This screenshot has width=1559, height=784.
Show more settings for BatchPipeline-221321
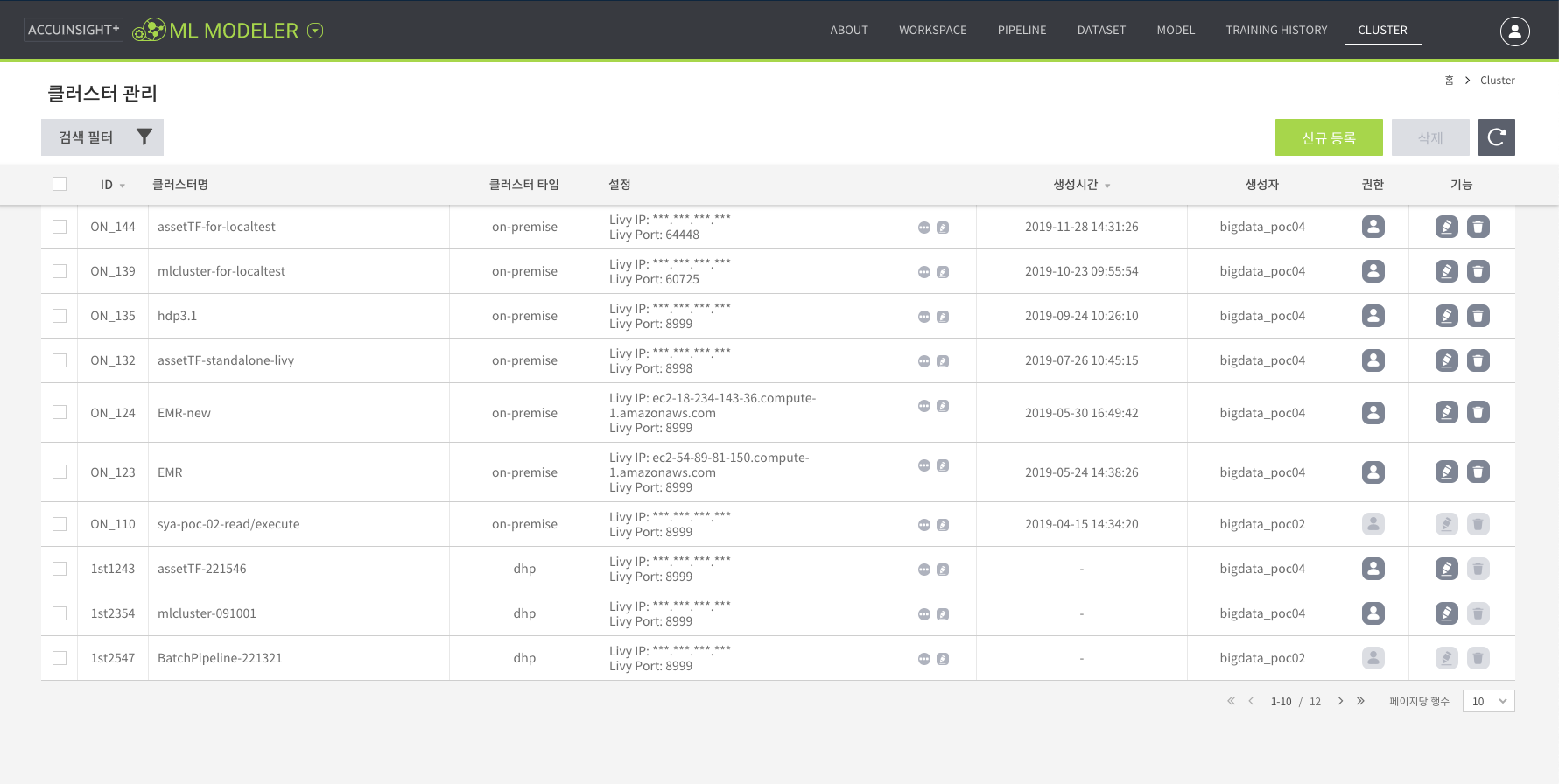click(924, 659)
